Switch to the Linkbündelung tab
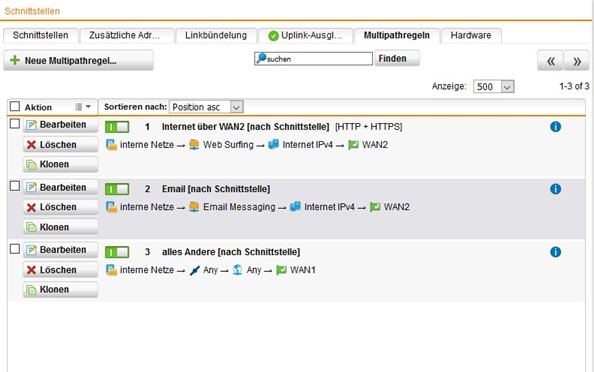Viewport: 594px width, 372px height. [216, 36]
